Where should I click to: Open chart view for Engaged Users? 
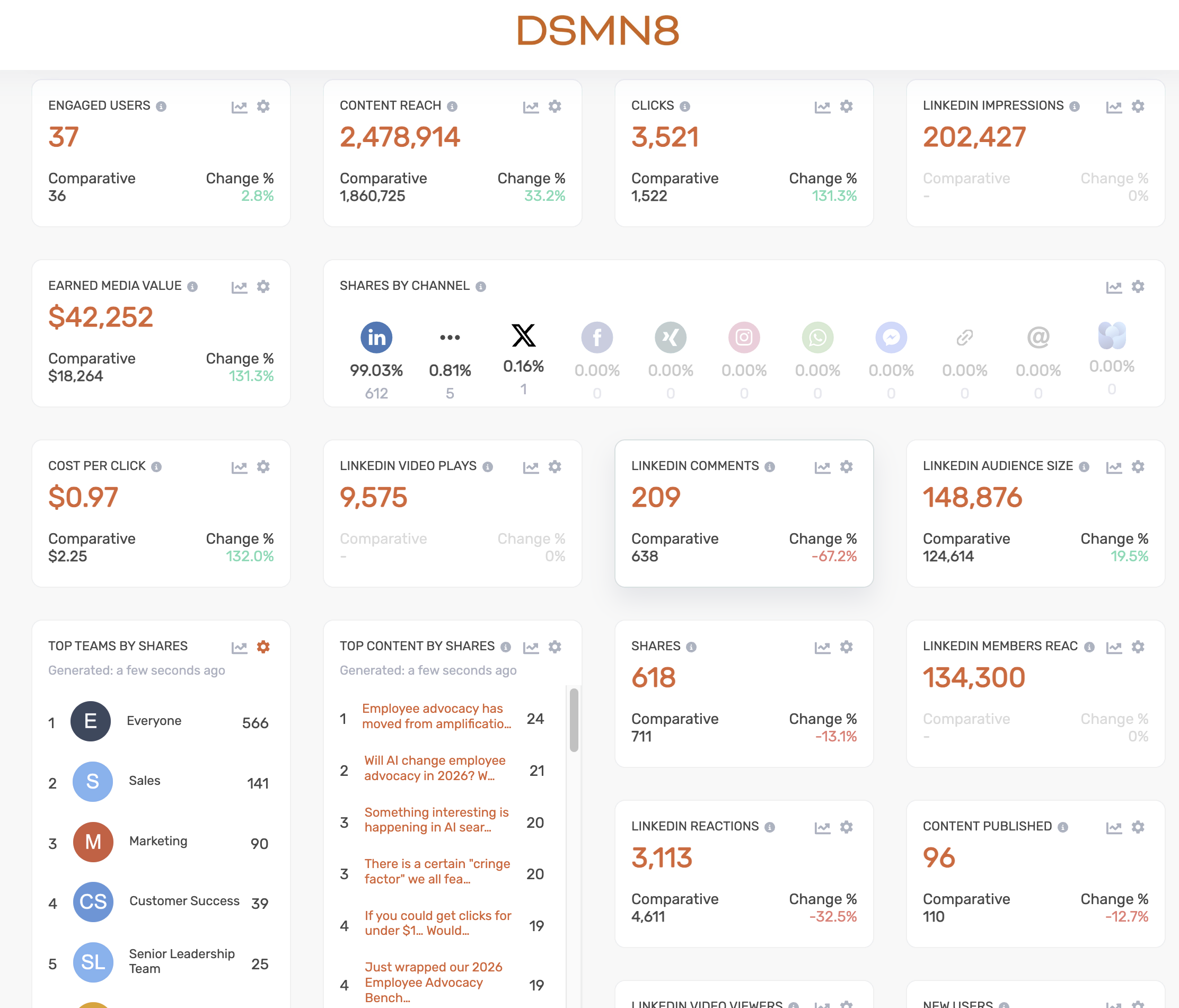(239, 107)
